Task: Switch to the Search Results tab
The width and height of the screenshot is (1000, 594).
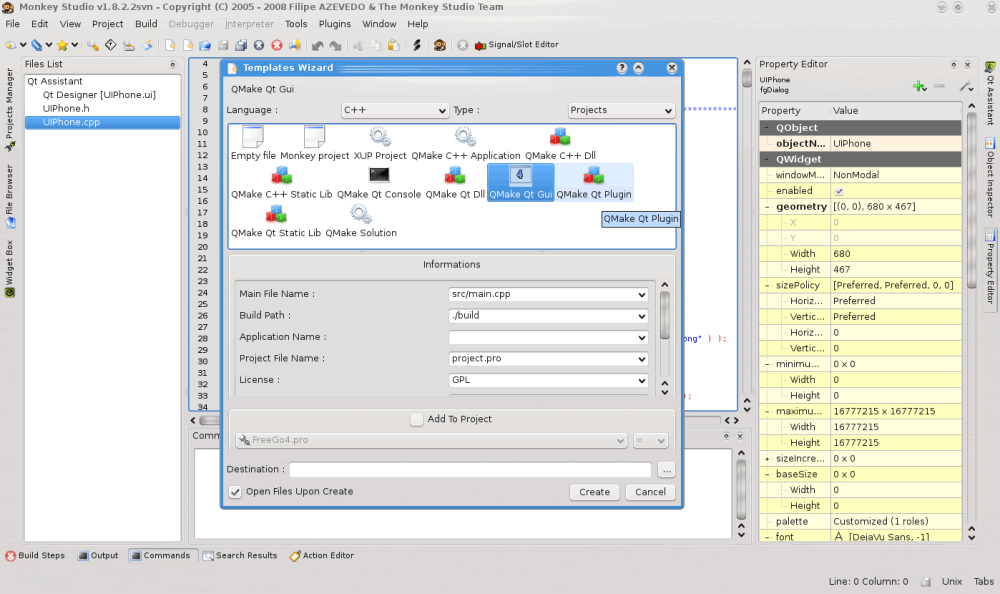Action: 240,556
